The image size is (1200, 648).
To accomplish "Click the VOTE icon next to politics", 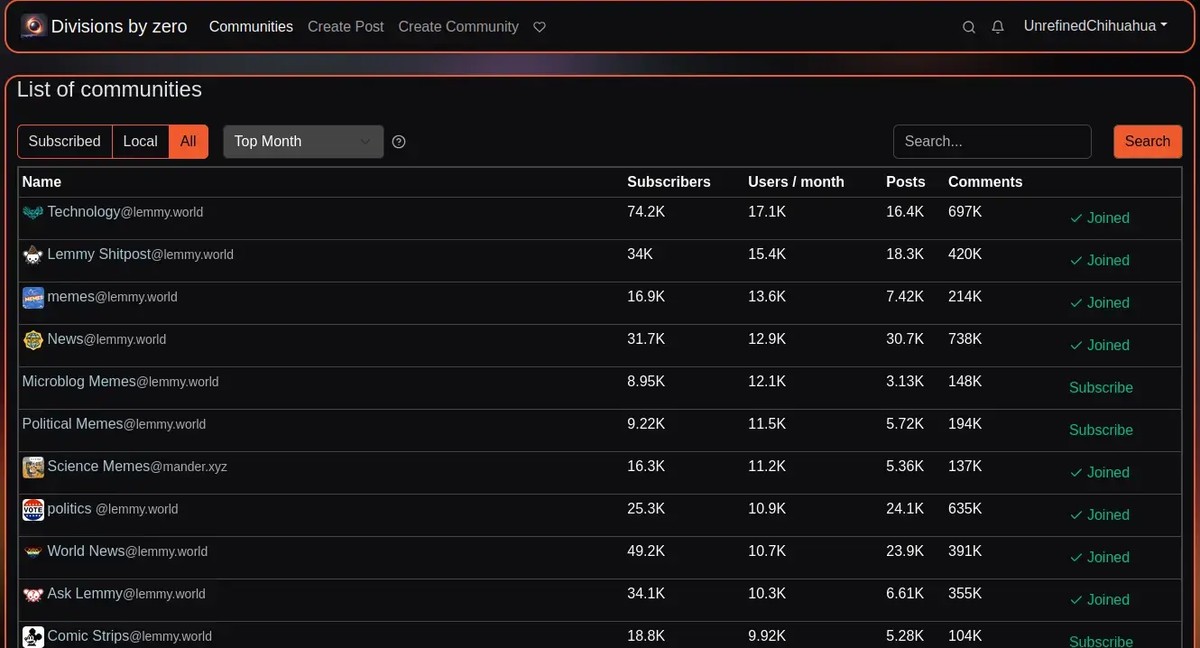I will click(x=33, y=509).
